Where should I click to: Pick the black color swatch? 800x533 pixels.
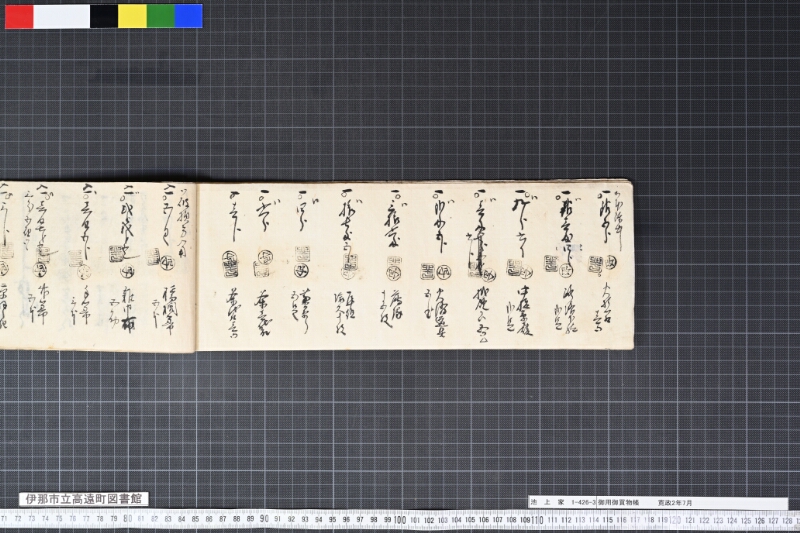pyautogui.click(x=104, y=16)
